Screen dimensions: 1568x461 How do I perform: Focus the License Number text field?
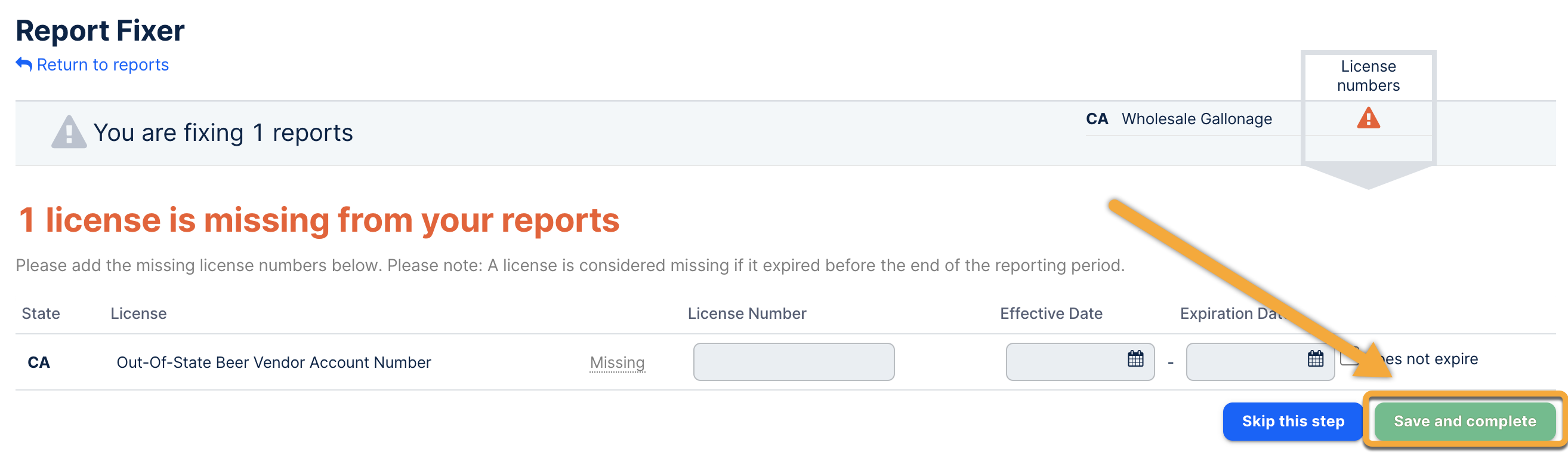tap(793, 362)
